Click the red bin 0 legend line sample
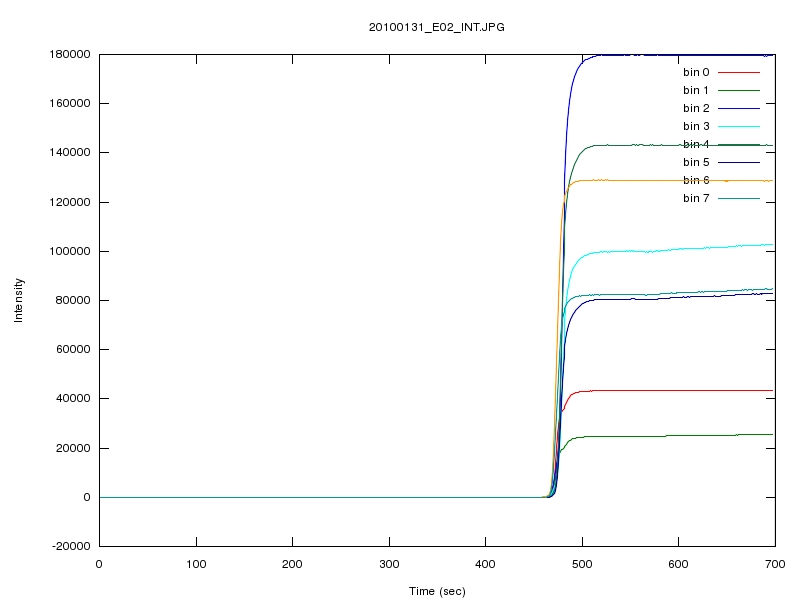Image resolution: width=800 pixels, height=600 pixels. [739, 72]
